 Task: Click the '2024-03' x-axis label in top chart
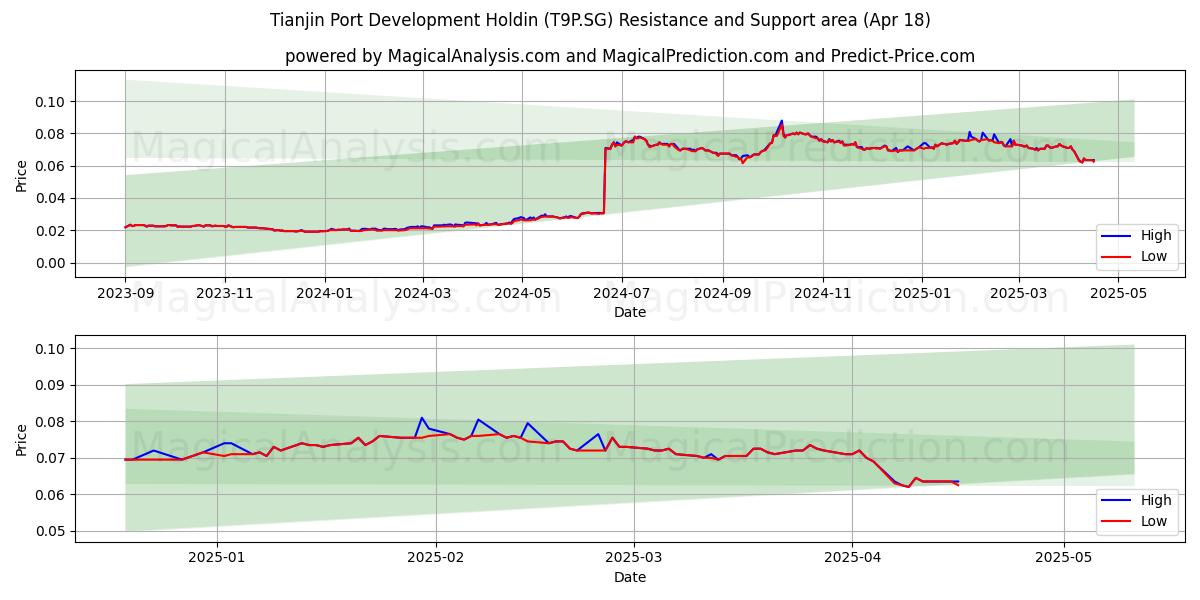click(x=422, y=295)
